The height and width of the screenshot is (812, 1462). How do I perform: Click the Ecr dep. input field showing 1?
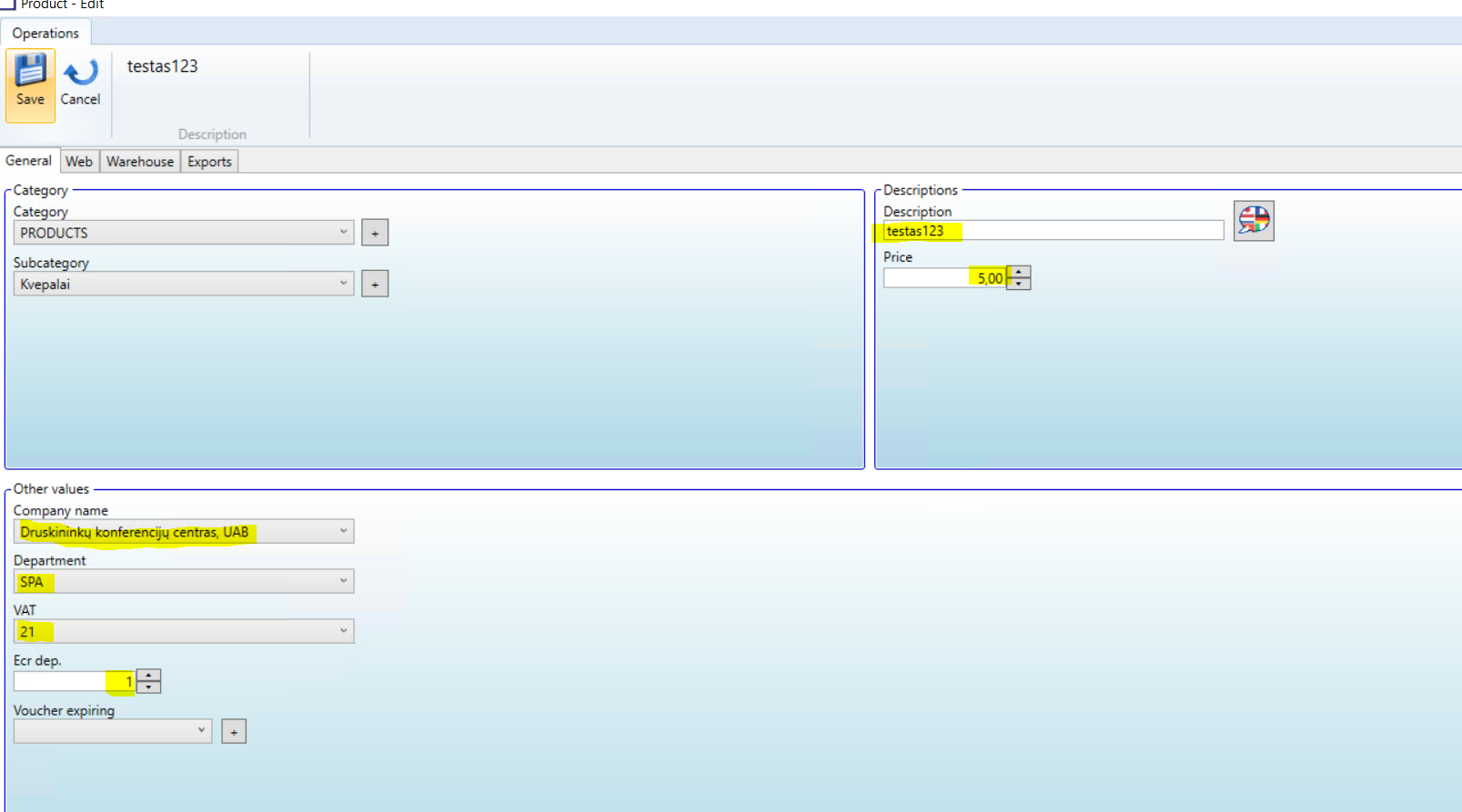tap(75, 681)
